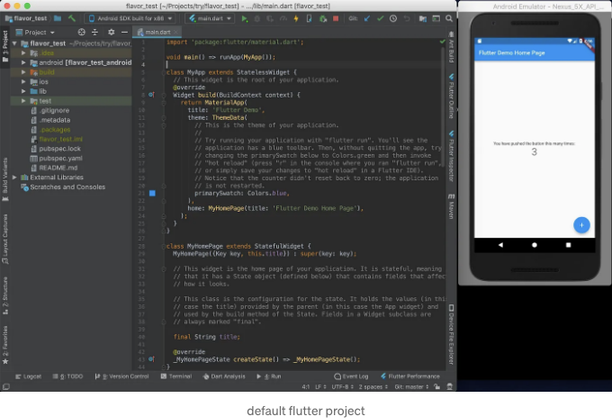Tap emulator Android home circle

point(534,245)
